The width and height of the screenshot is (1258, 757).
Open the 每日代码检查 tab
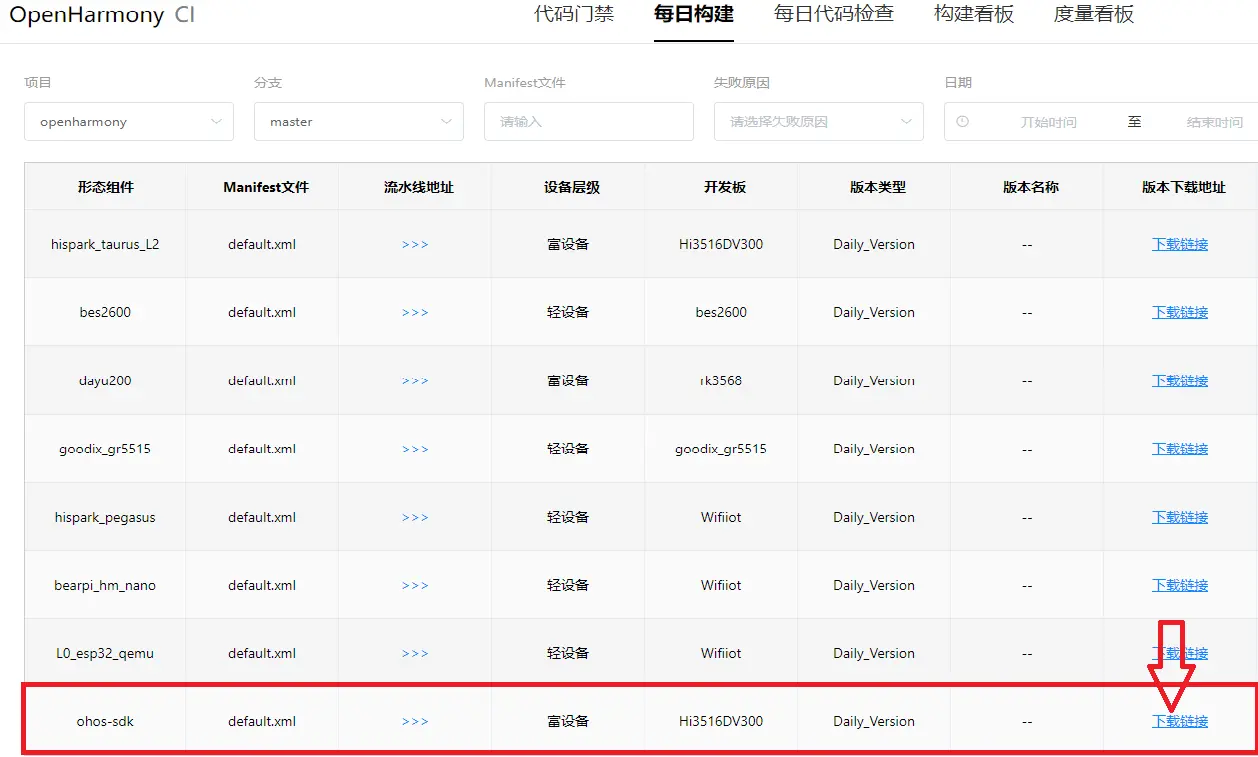pyautogui.click(x=834, y=14)
